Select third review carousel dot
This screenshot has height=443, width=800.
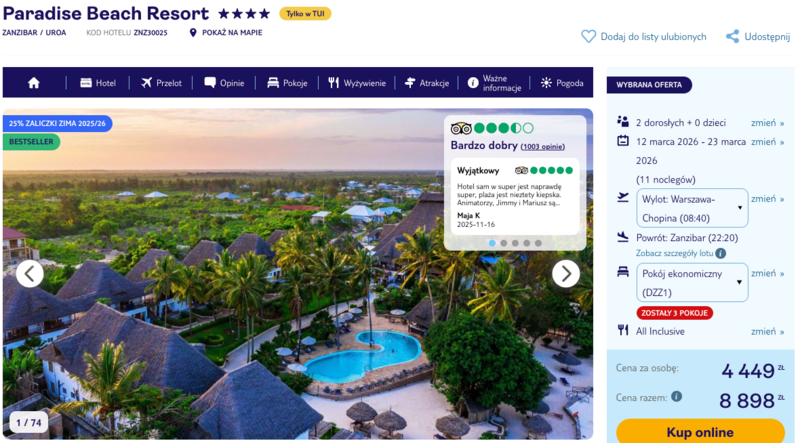[514, 243]
